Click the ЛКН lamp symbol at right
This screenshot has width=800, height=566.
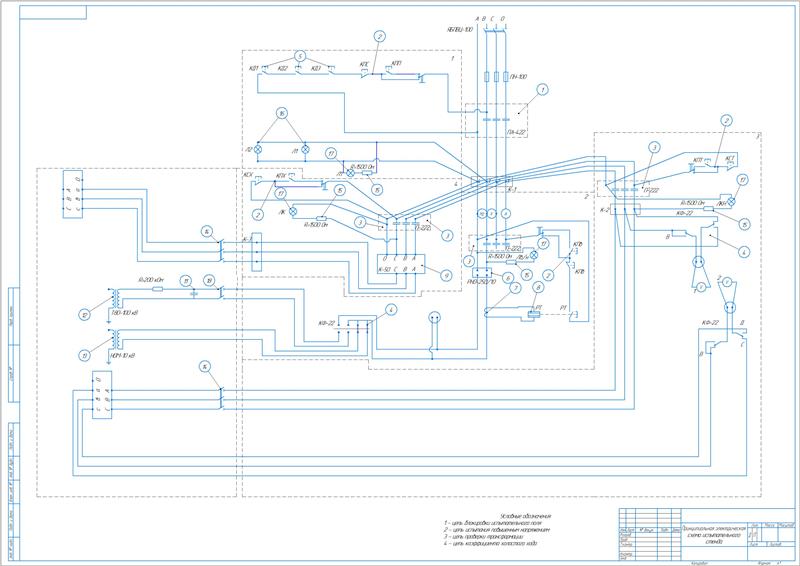click(731, 202)
